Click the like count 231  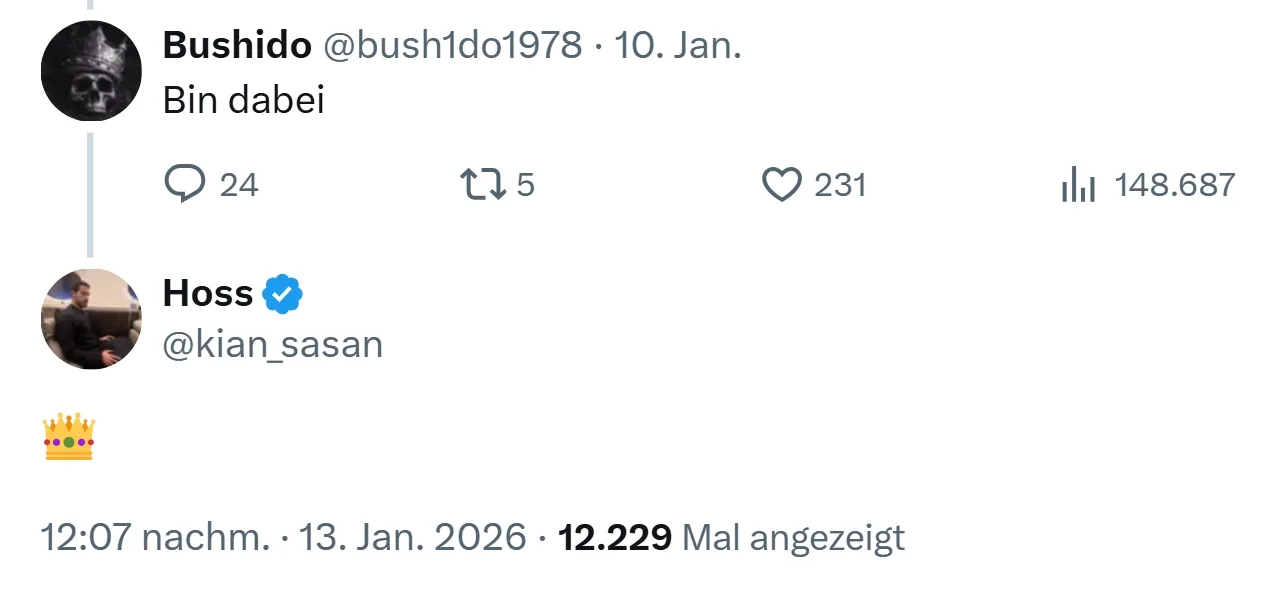coord(840,185)
